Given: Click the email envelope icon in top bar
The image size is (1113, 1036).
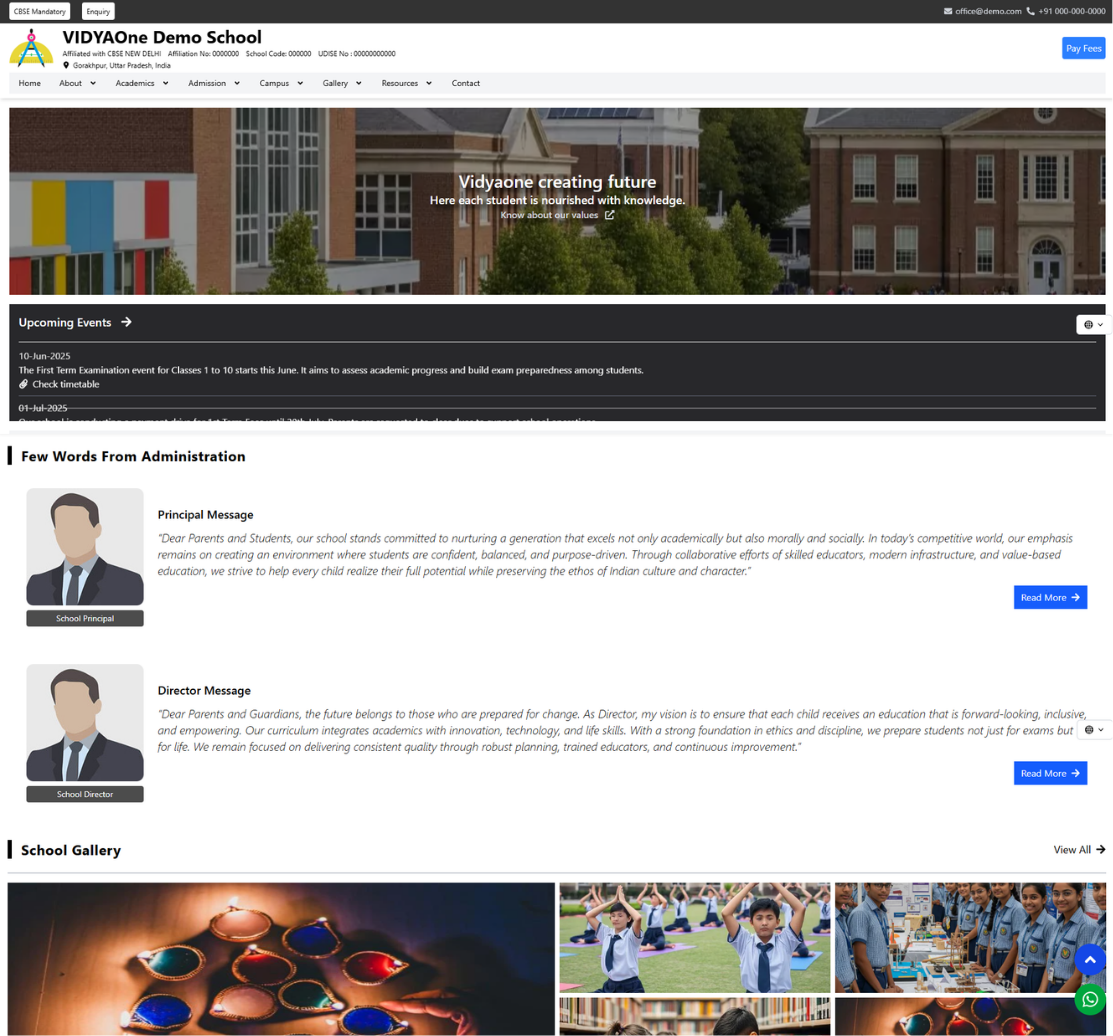Looking at the screenshot, I should click(948, 11).
